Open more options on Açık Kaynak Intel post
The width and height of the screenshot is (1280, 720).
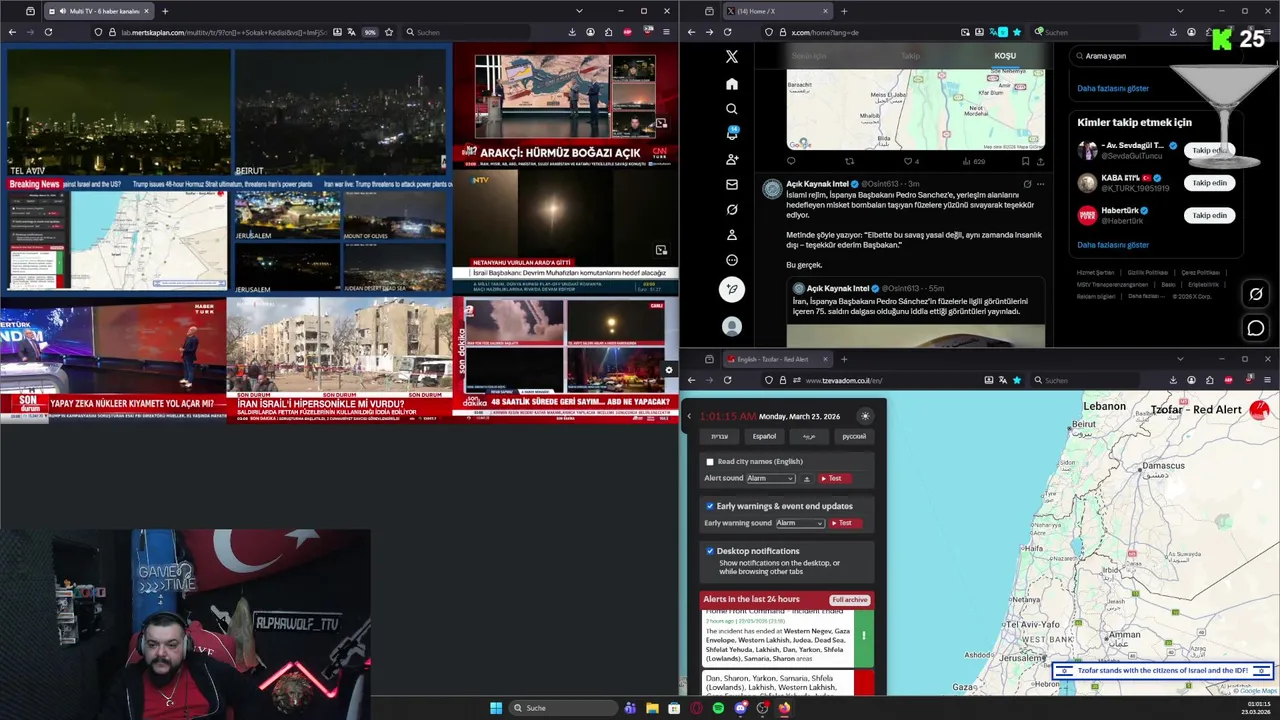1040,184
